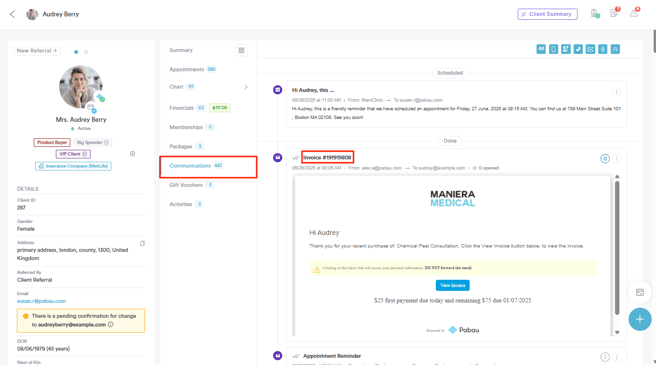Screen dimensions: 656x365
Task: Open three-dot menu on Appointment Reminder
Action: pos(617,357)
